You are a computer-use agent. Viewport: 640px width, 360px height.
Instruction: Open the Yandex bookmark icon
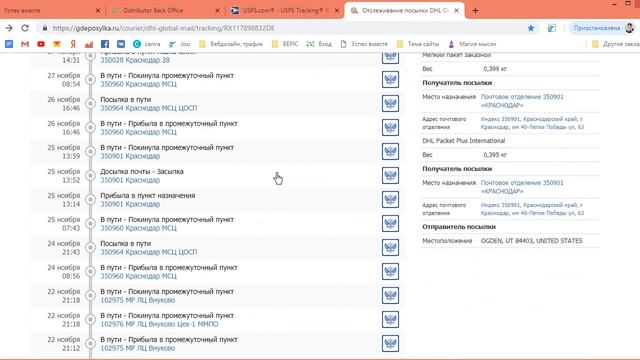pos(73,44)
